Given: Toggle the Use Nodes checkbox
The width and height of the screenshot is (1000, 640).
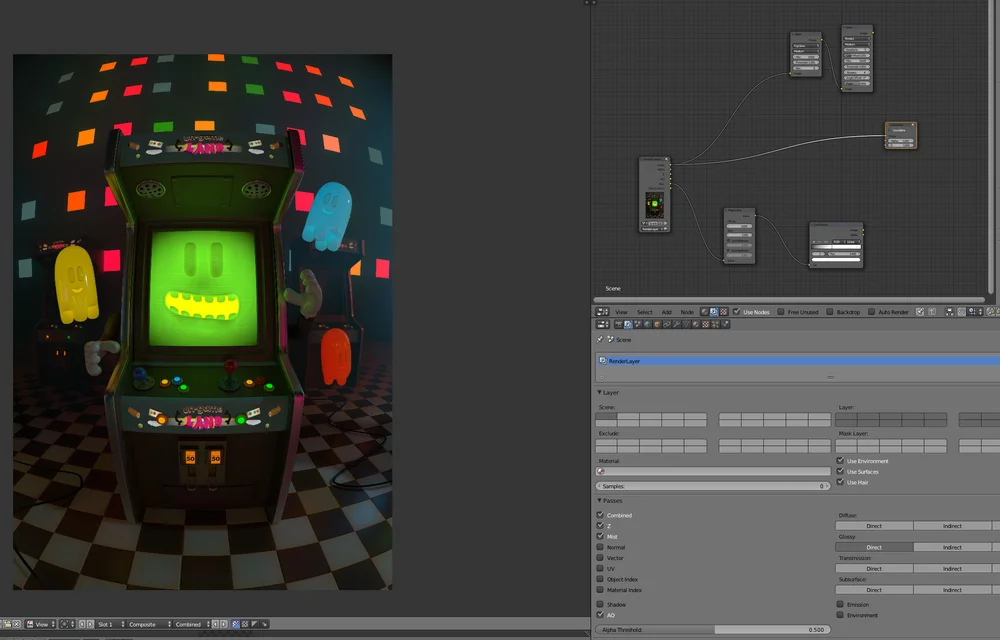Looking at the screenshot, I should point(737,312).
